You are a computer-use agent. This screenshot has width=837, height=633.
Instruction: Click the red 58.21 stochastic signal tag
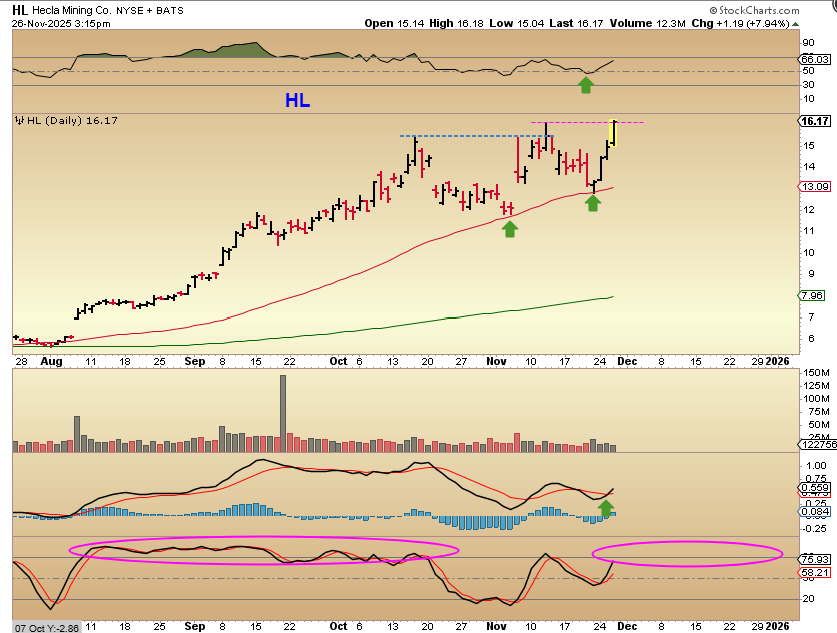pyautogui.click(x=815, y=573)
